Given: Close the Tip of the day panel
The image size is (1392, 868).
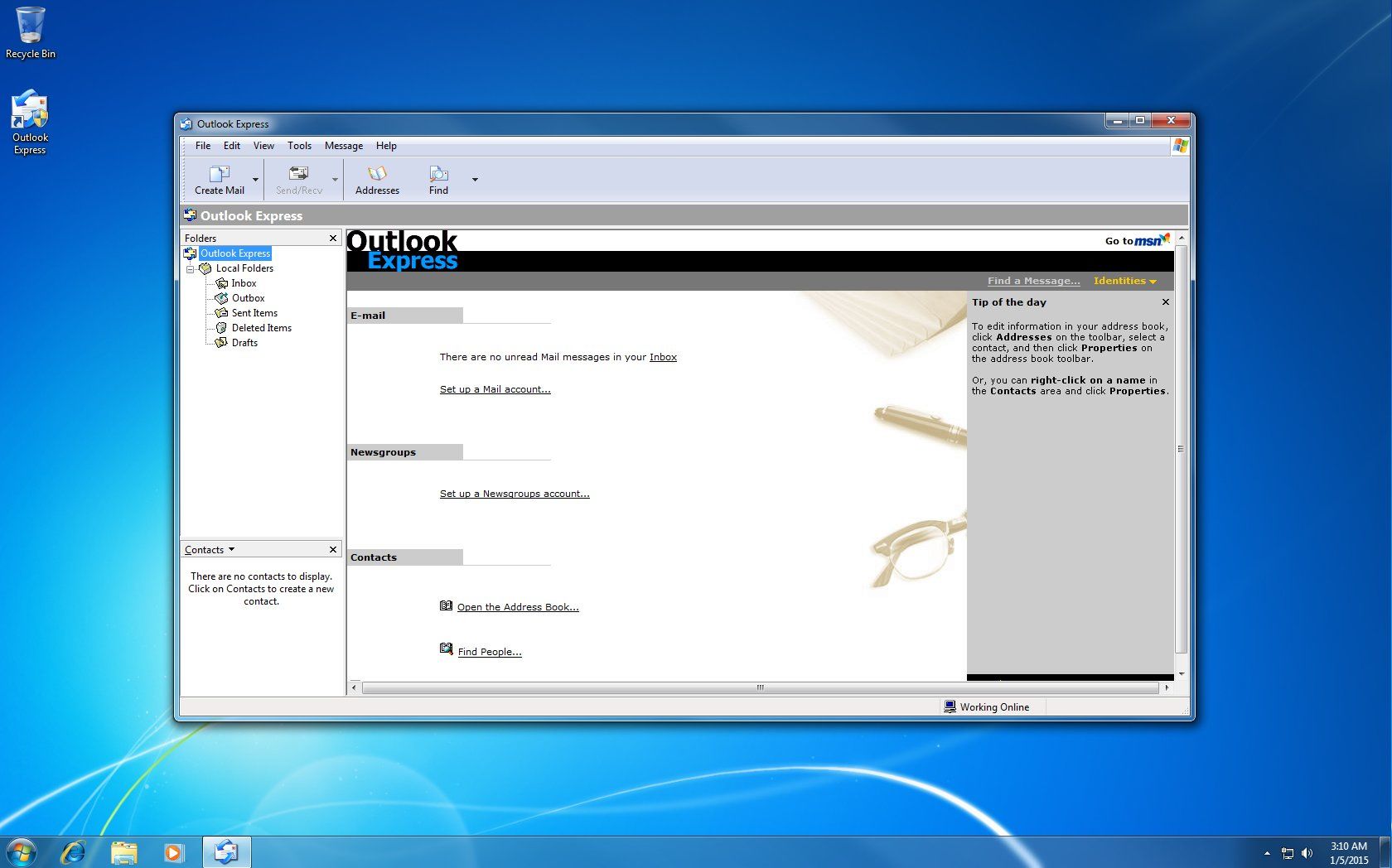Looking at the screenshot, I should click(x=1165, y=302).
